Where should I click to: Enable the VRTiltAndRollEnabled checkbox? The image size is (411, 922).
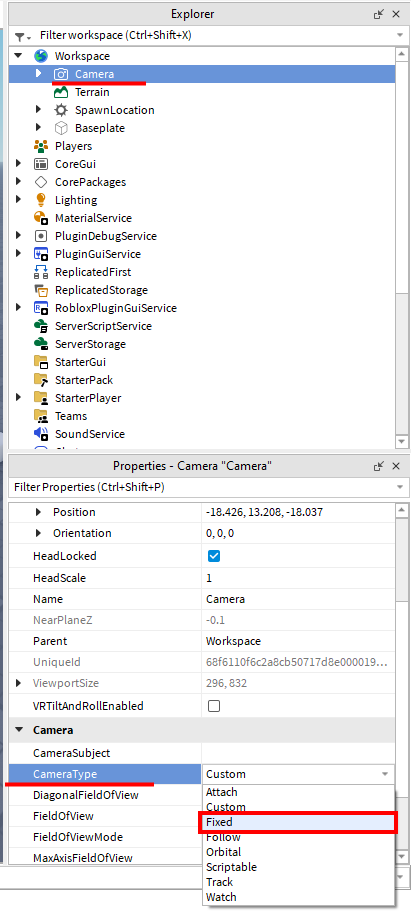pyautogui.click(x=214, y=706)
